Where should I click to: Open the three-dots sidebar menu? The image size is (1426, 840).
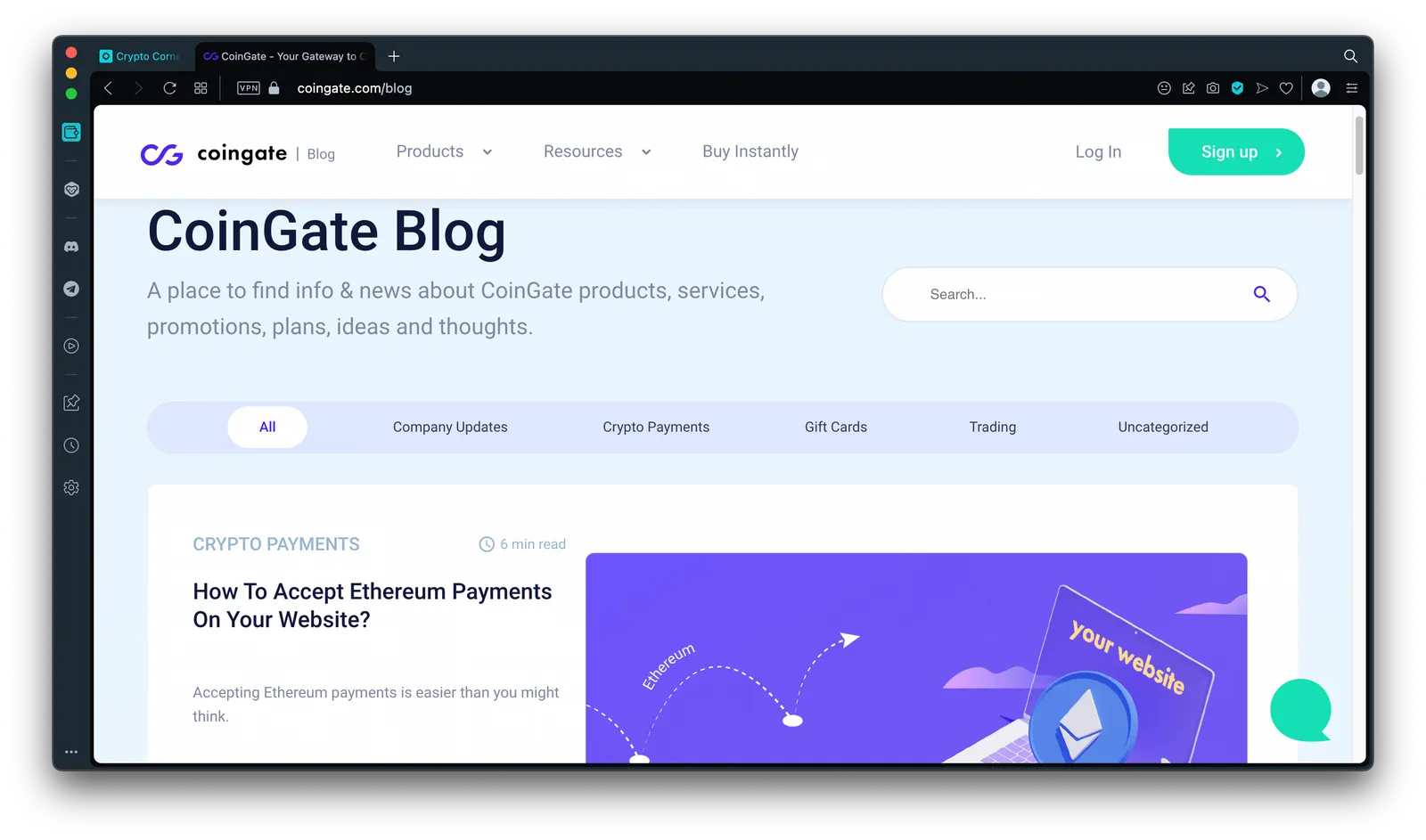[71, 752]
